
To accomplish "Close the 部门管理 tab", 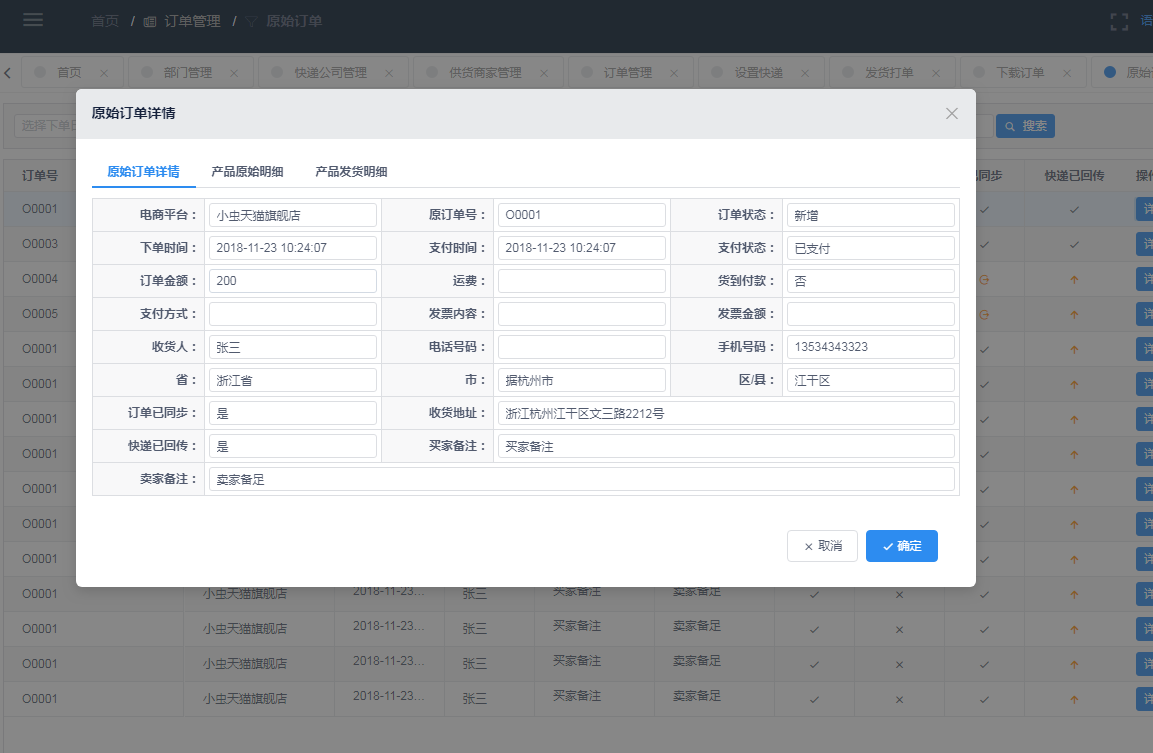I will 234,73.
